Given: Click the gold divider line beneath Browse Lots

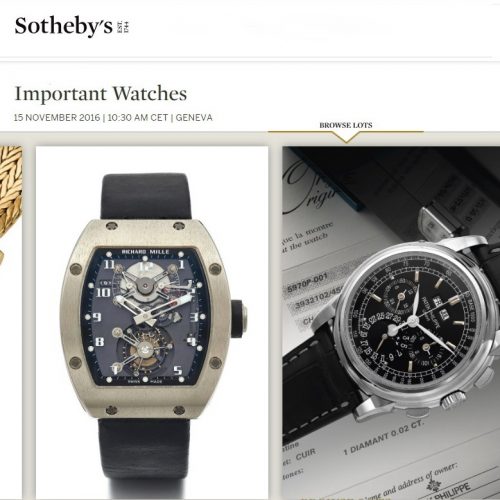Looking at the screenshot, I should (x=346, y=132).
